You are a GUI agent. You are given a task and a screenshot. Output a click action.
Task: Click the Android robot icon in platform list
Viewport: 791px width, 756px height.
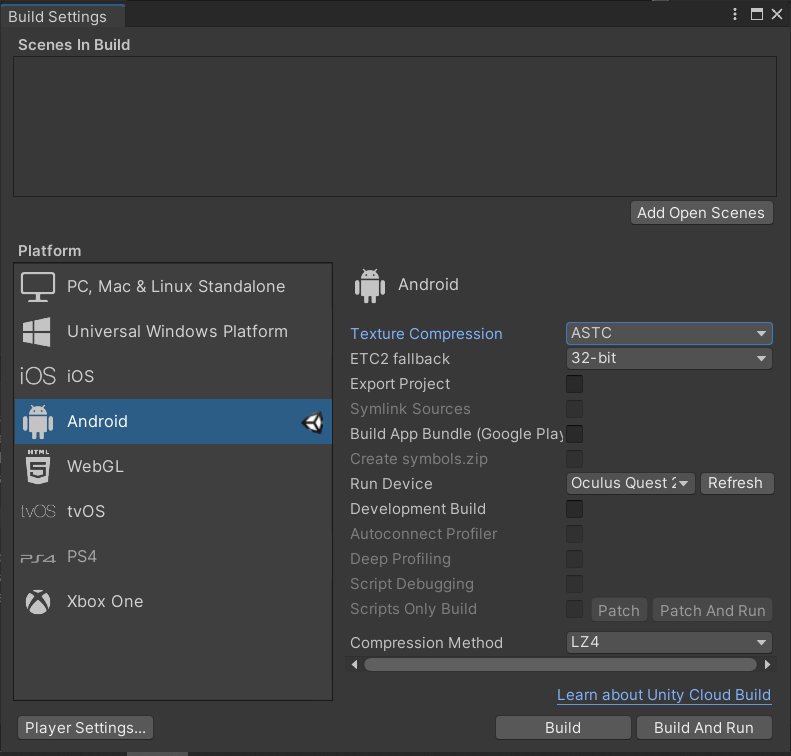pos(38,422)
